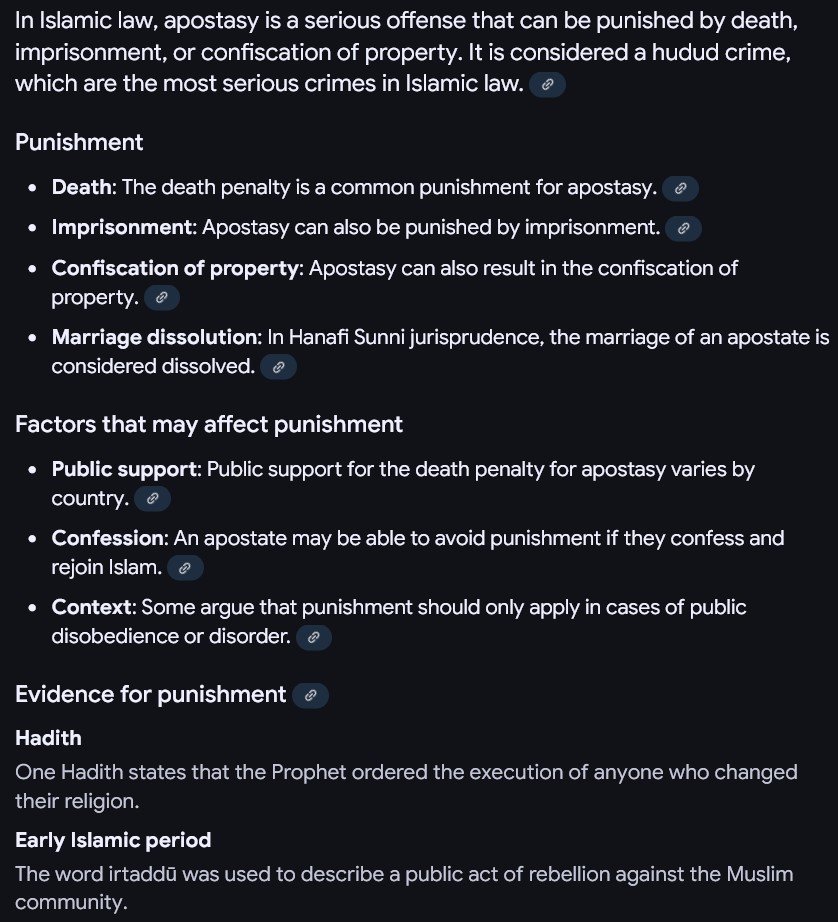Click the Early Islamic period subheading
838x922 pixels.
pyautogui.click(x=113, y=840)
